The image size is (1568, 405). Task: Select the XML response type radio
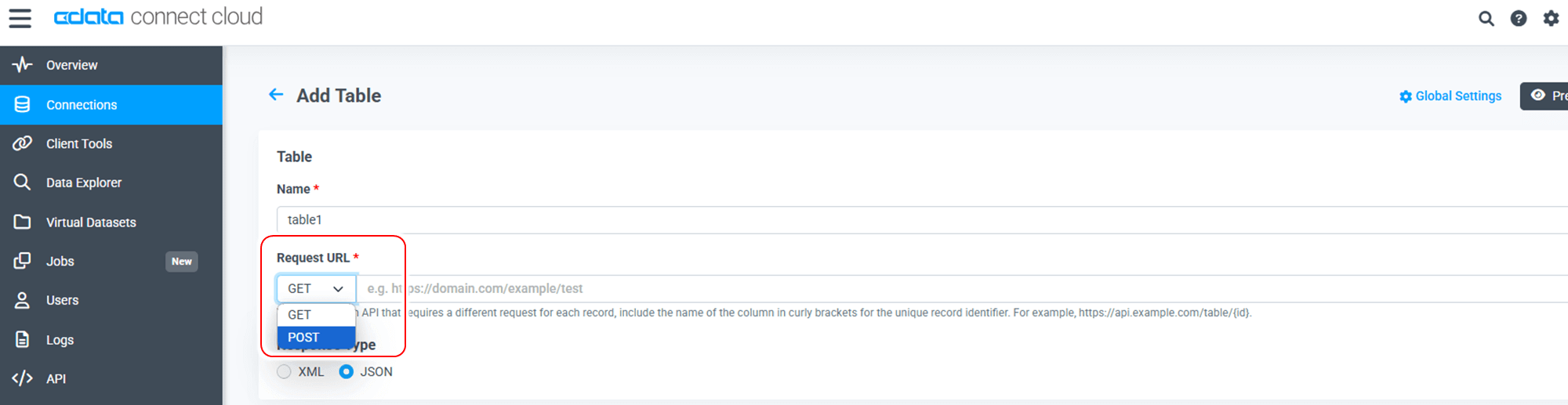(284, 371)
